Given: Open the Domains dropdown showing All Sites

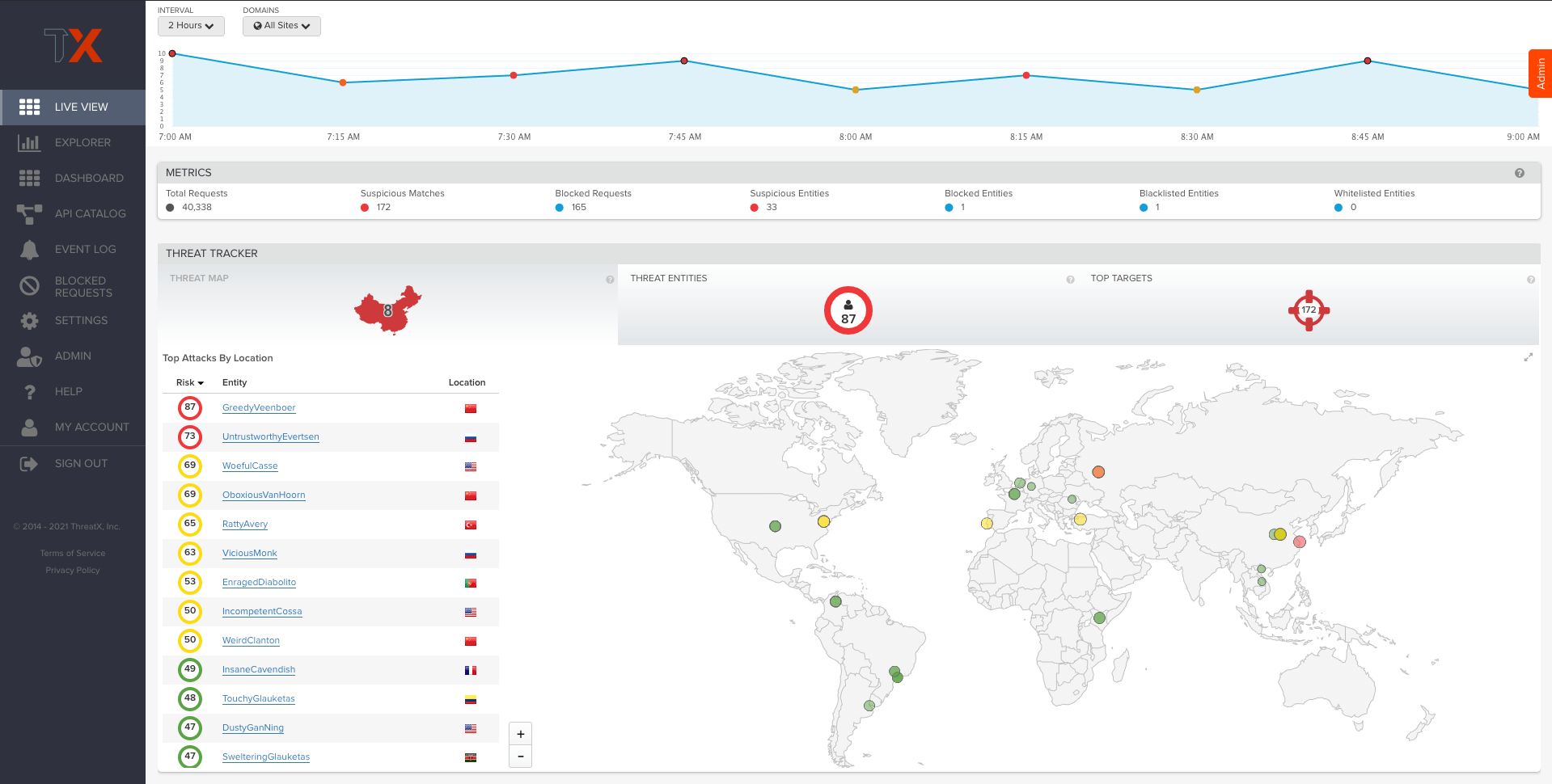Looking at the screenshot, I should tap(281, 26).
